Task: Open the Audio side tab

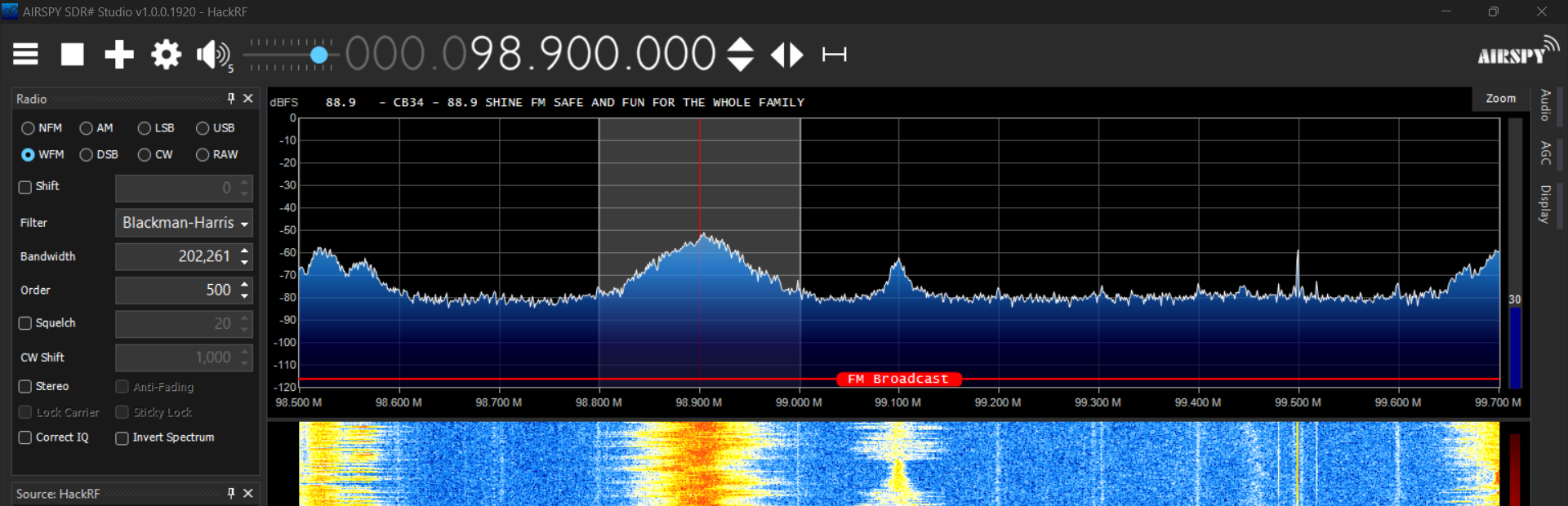Action: pos(1545,105)
